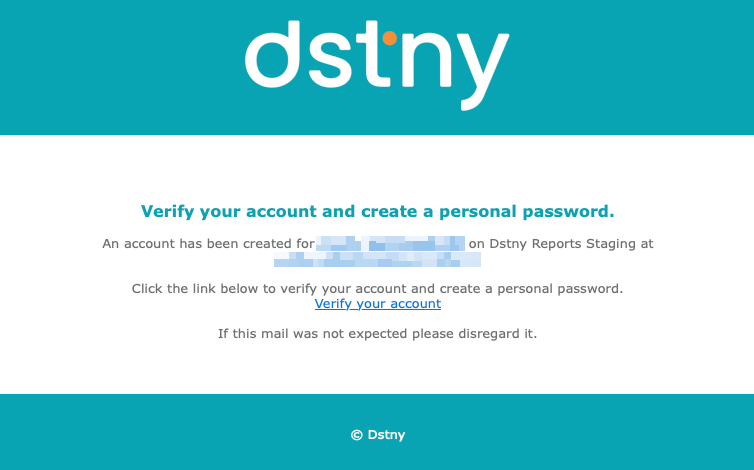Click the empty teal header banner beside the logo
This screenshot has height=470, width=754.
[120, 67]
